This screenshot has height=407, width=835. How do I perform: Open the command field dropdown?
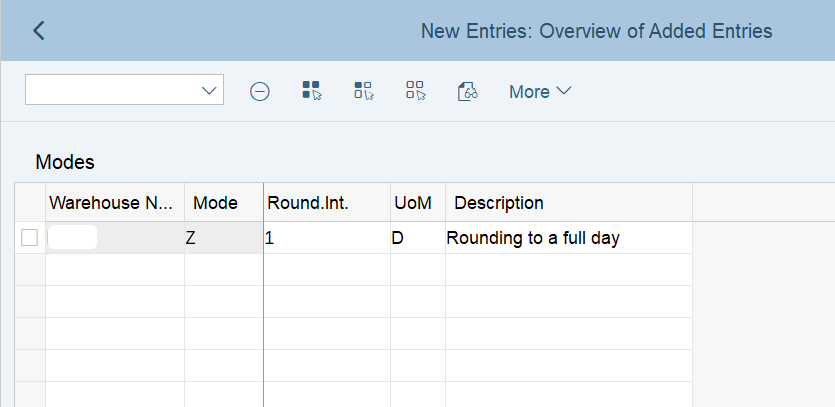209,90
